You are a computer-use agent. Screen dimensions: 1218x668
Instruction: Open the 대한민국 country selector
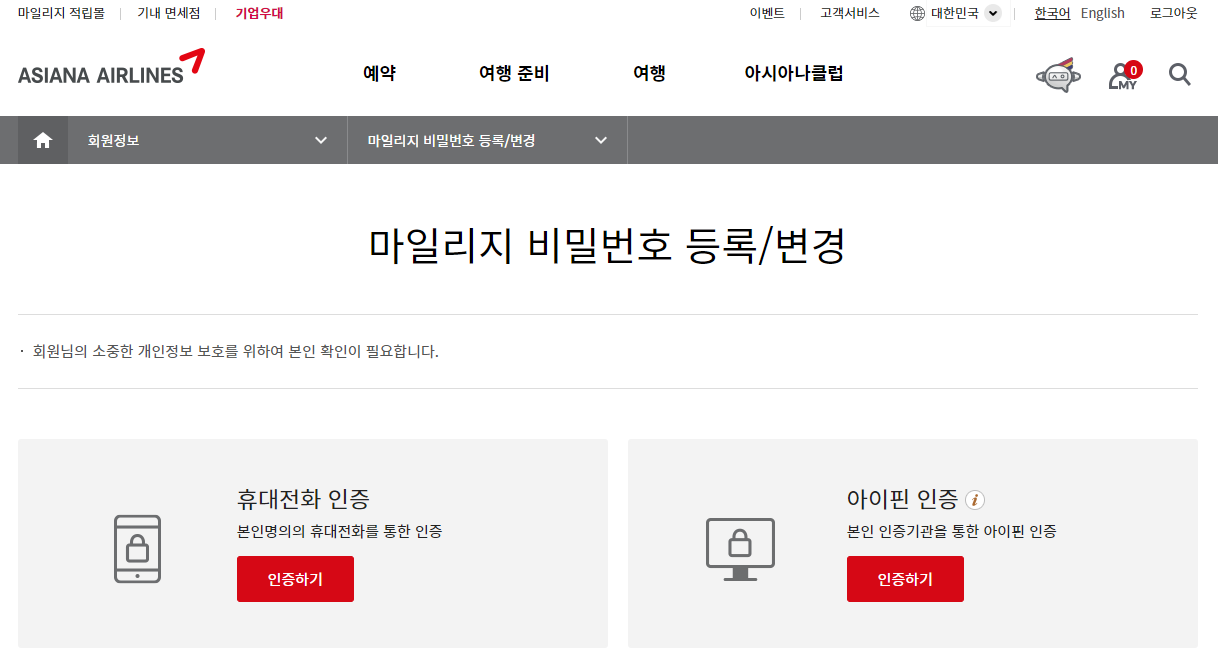coord(954,13)
